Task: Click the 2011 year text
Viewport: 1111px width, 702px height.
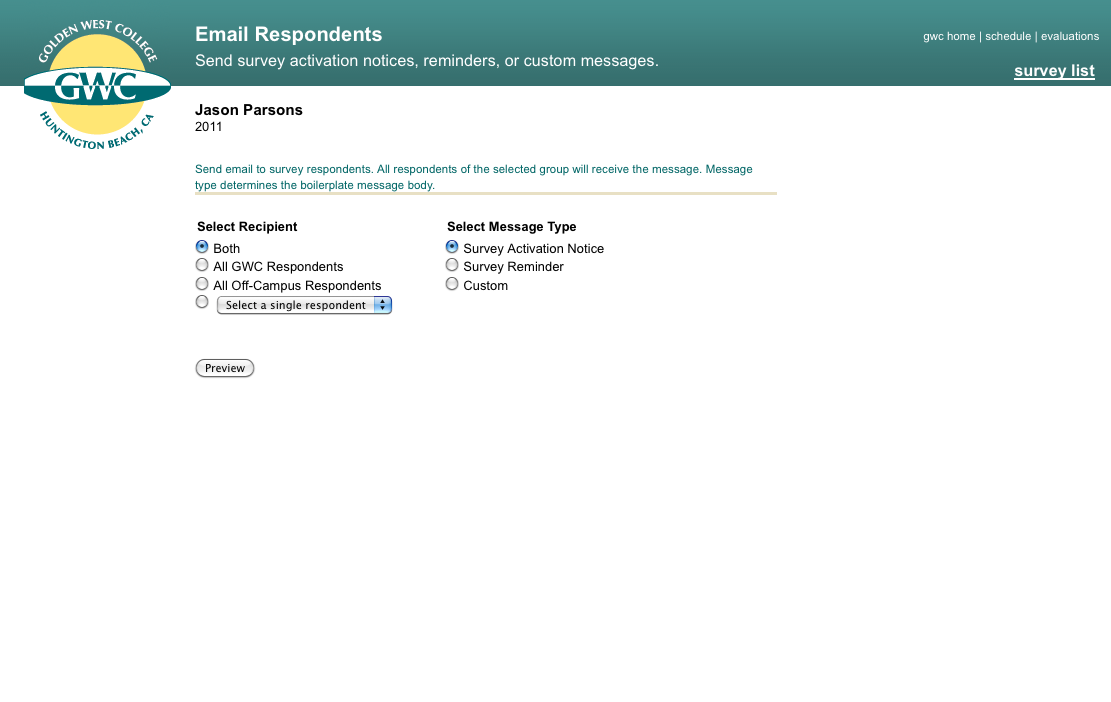Action: pos(208,127)
